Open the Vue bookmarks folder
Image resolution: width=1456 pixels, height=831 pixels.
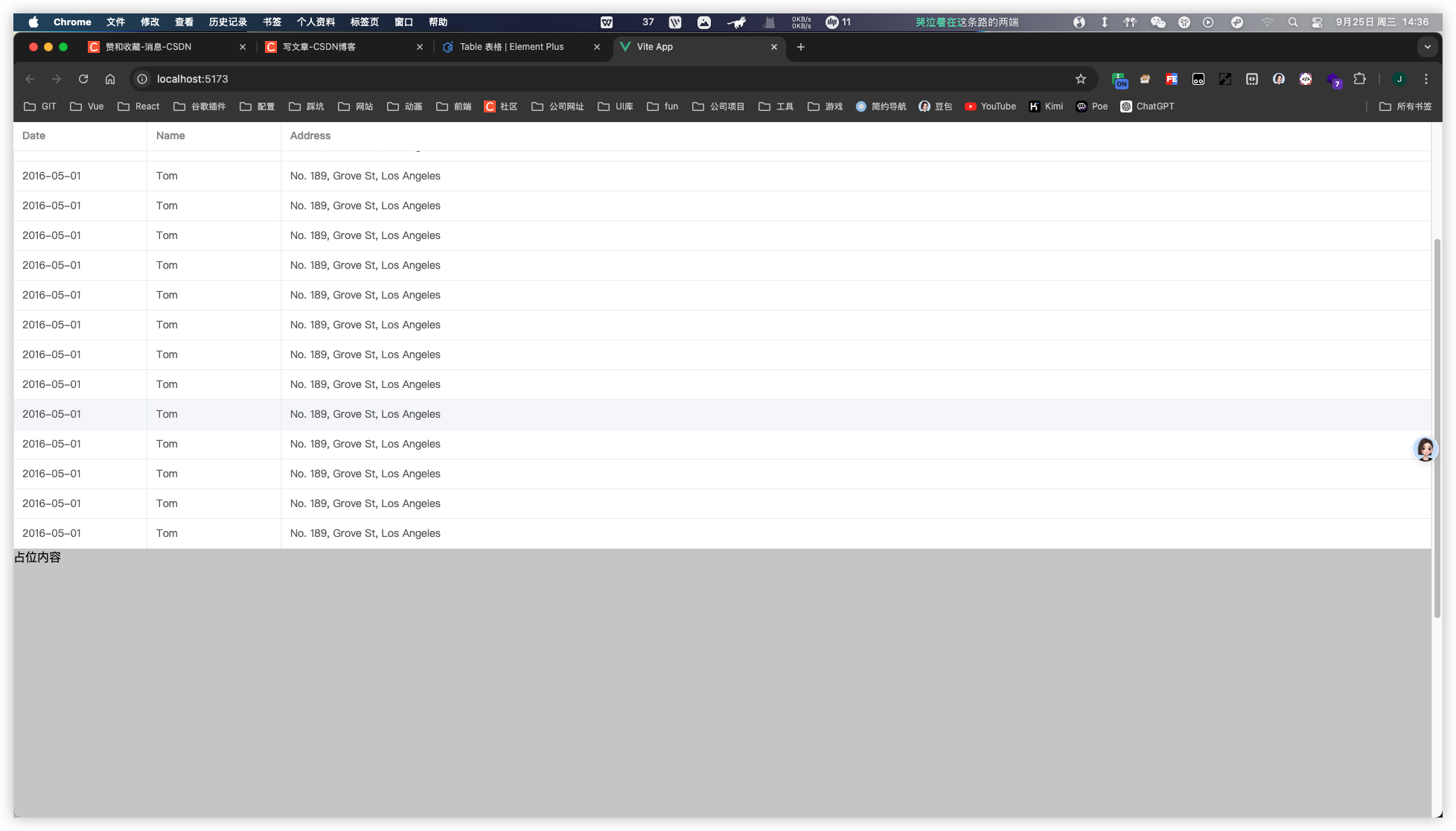click(87, 106)
